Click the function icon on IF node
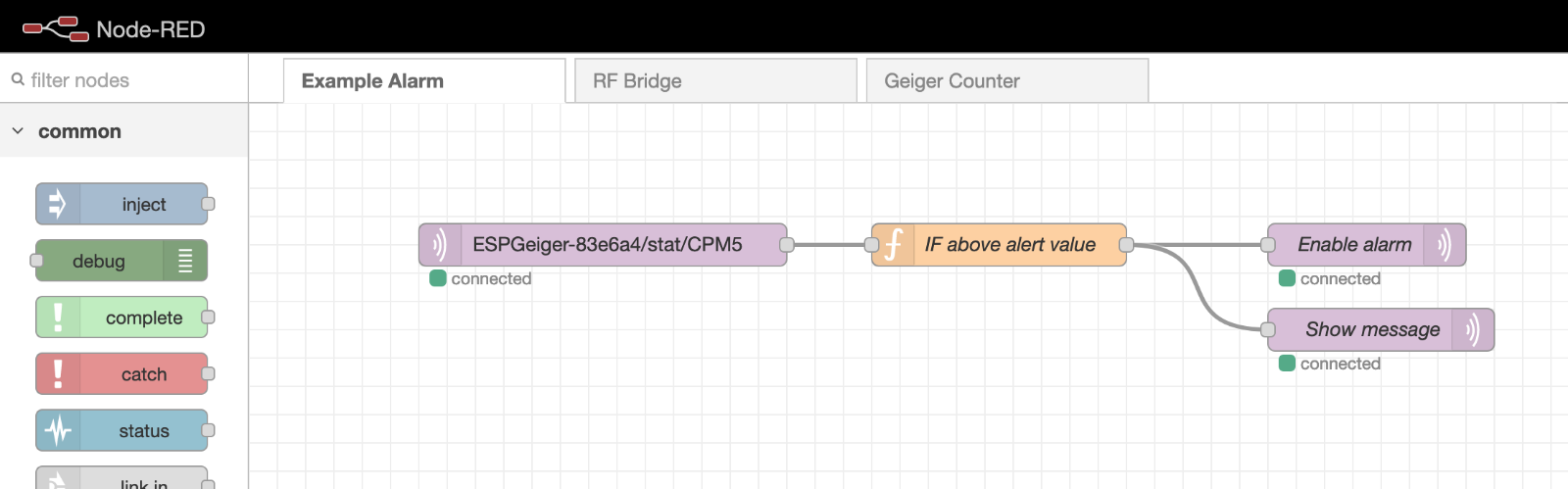 point(893,245)
